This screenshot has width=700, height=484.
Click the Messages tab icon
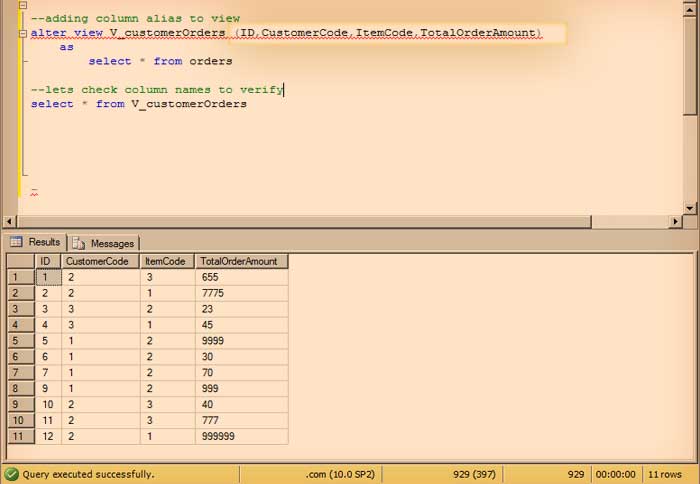coord(79,243)
